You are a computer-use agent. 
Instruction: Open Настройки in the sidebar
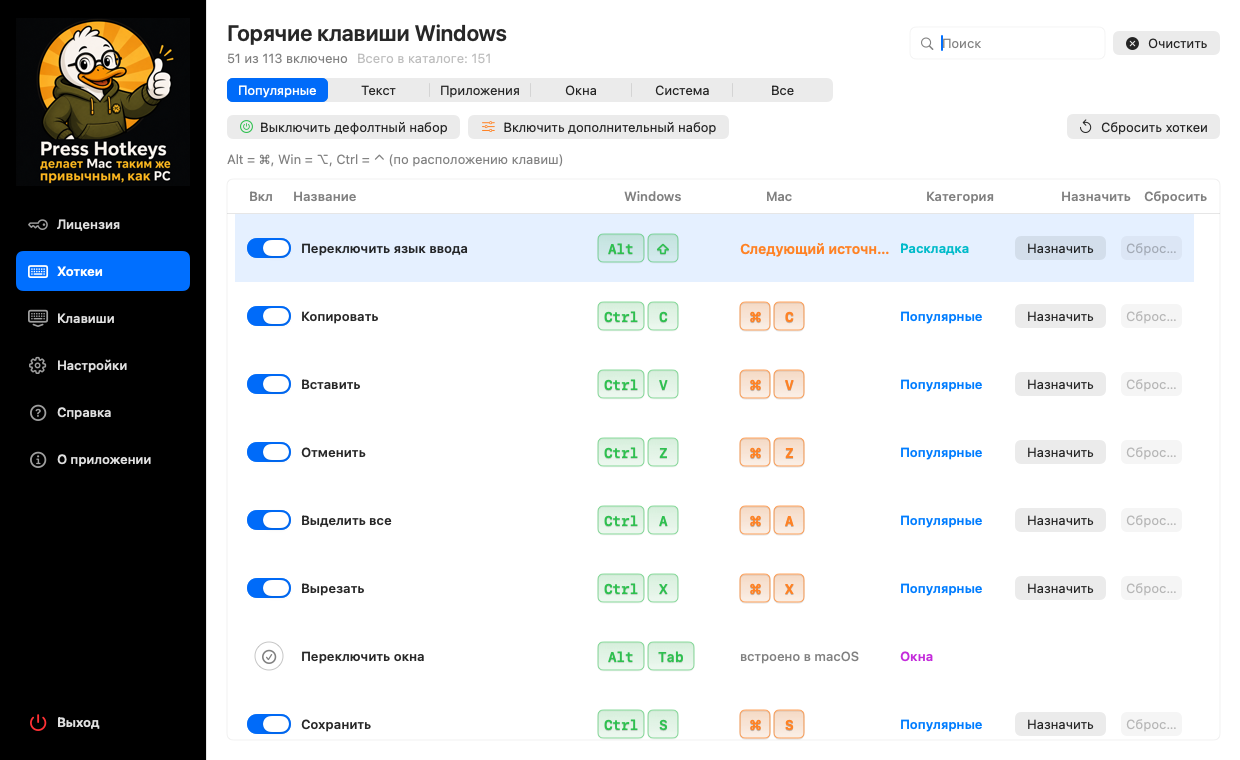[x=102, y=365]
